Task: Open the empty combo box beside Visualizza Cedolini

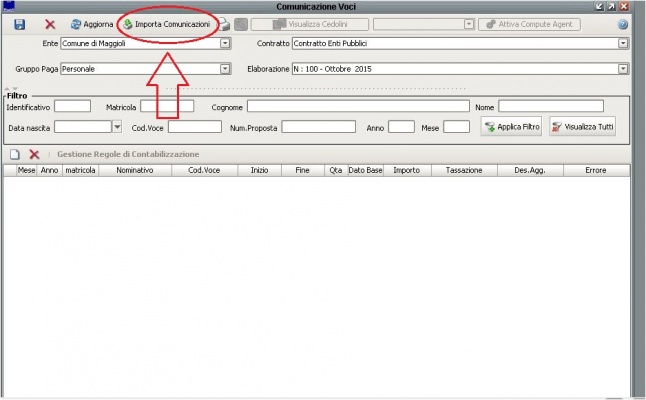Action: pos(468,24)
